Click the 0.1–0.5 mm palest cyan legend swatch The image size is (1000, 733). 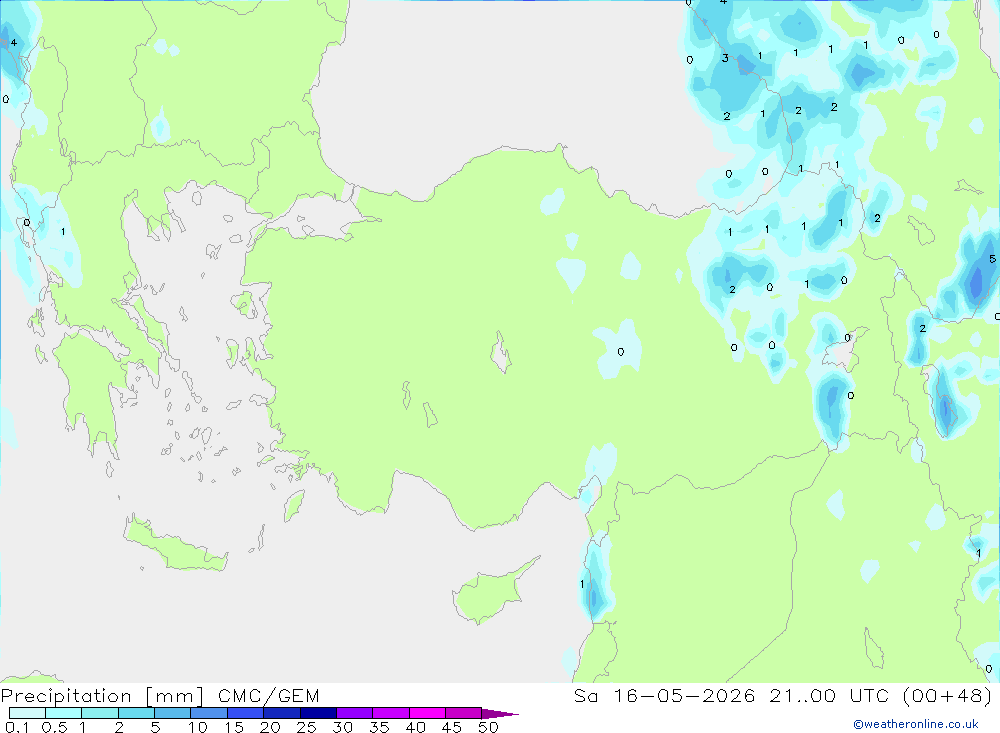(27, 713)
